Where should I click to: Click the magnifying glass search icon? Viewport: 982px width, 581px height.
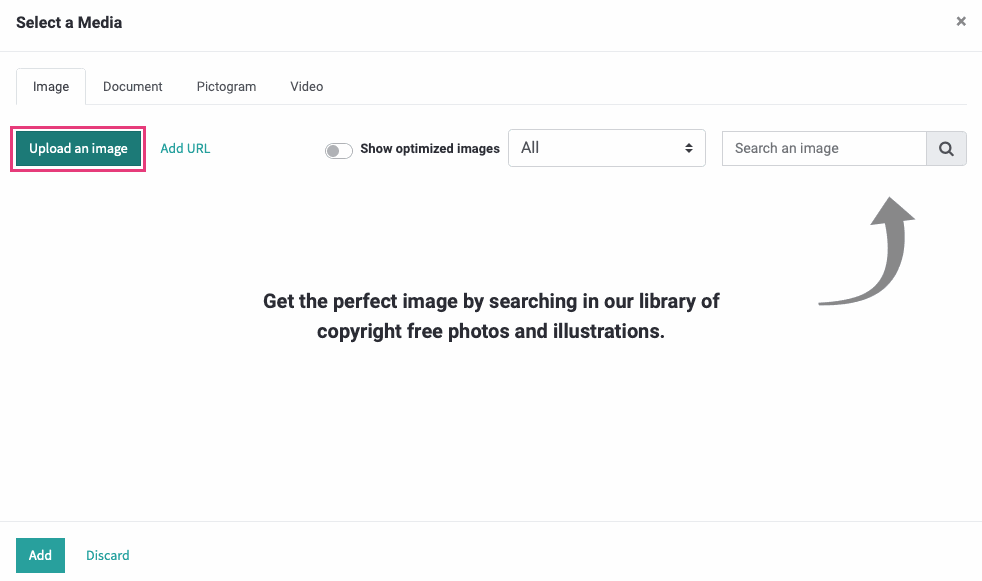pos(946,148)
